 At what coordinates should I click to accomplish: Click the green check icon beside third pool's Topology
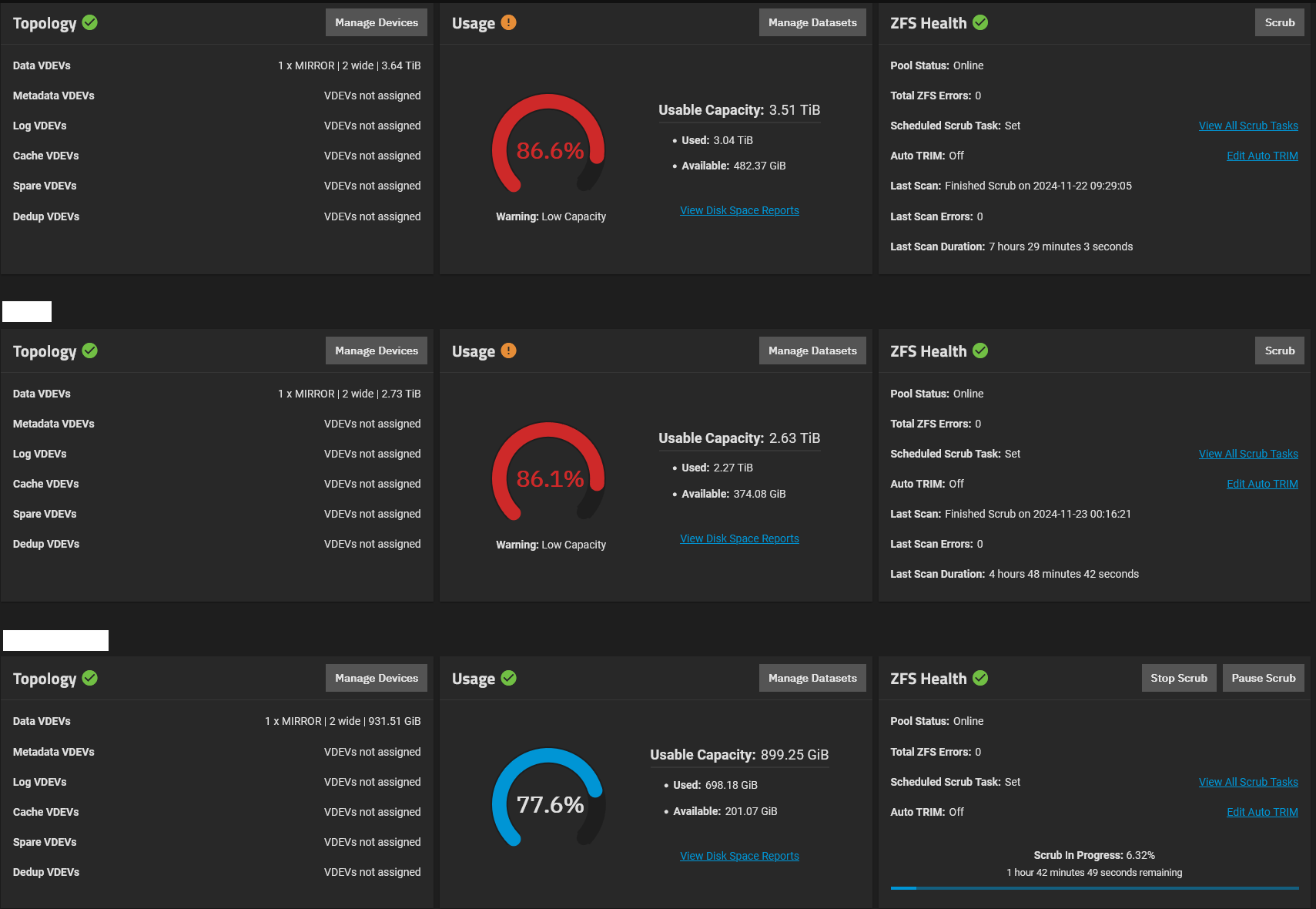[x=90, y=678]
